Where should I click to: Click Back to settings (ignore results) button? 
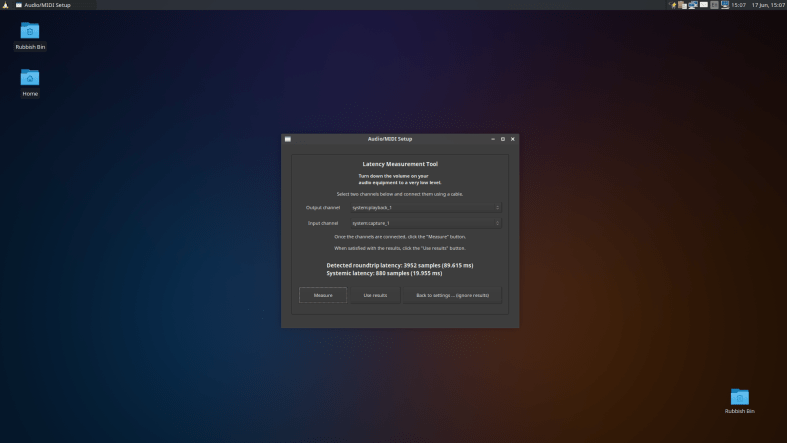pos(452,295)
